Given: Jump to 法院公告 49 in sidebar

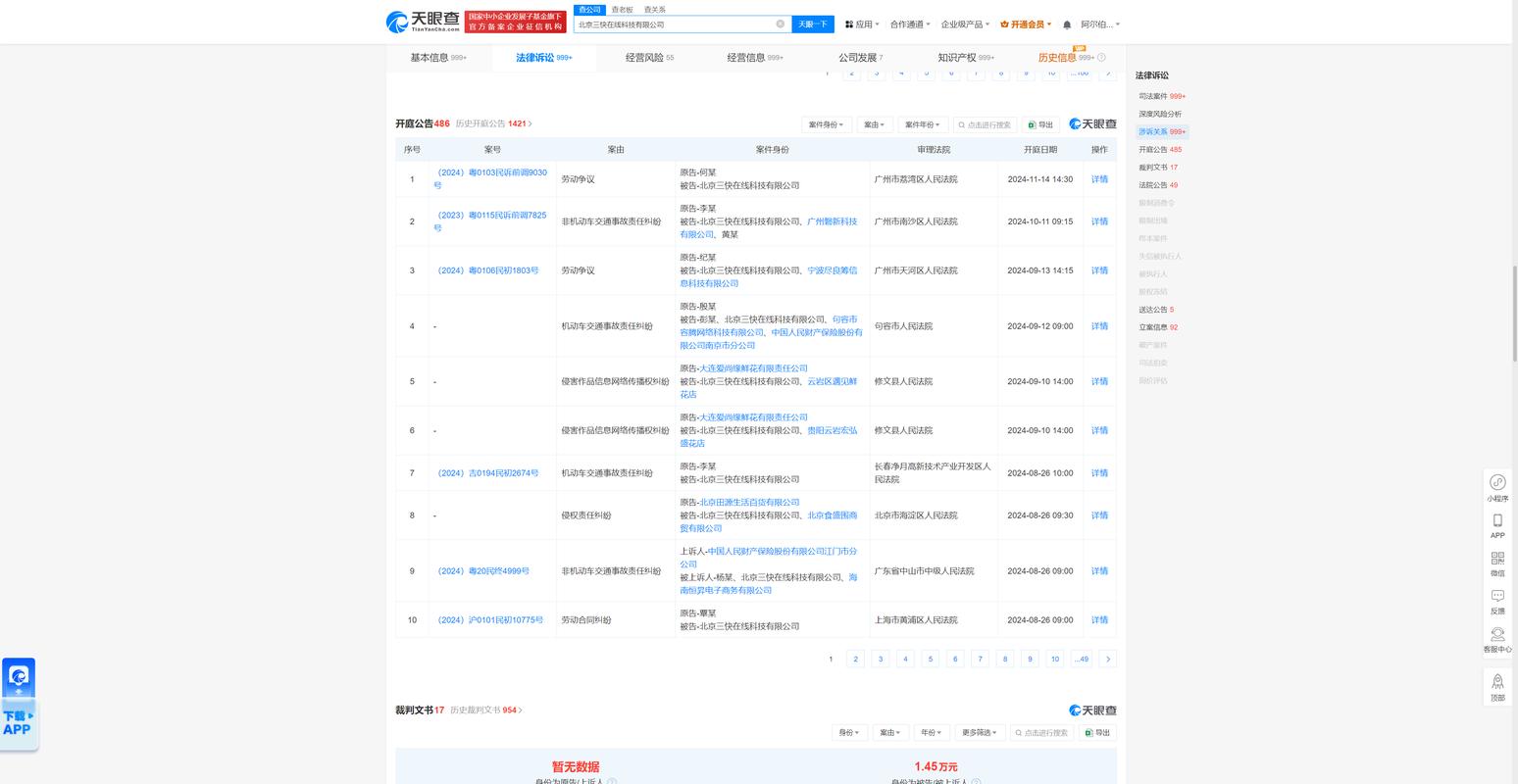Looking at the screenshot, I should coord(1158,185).
